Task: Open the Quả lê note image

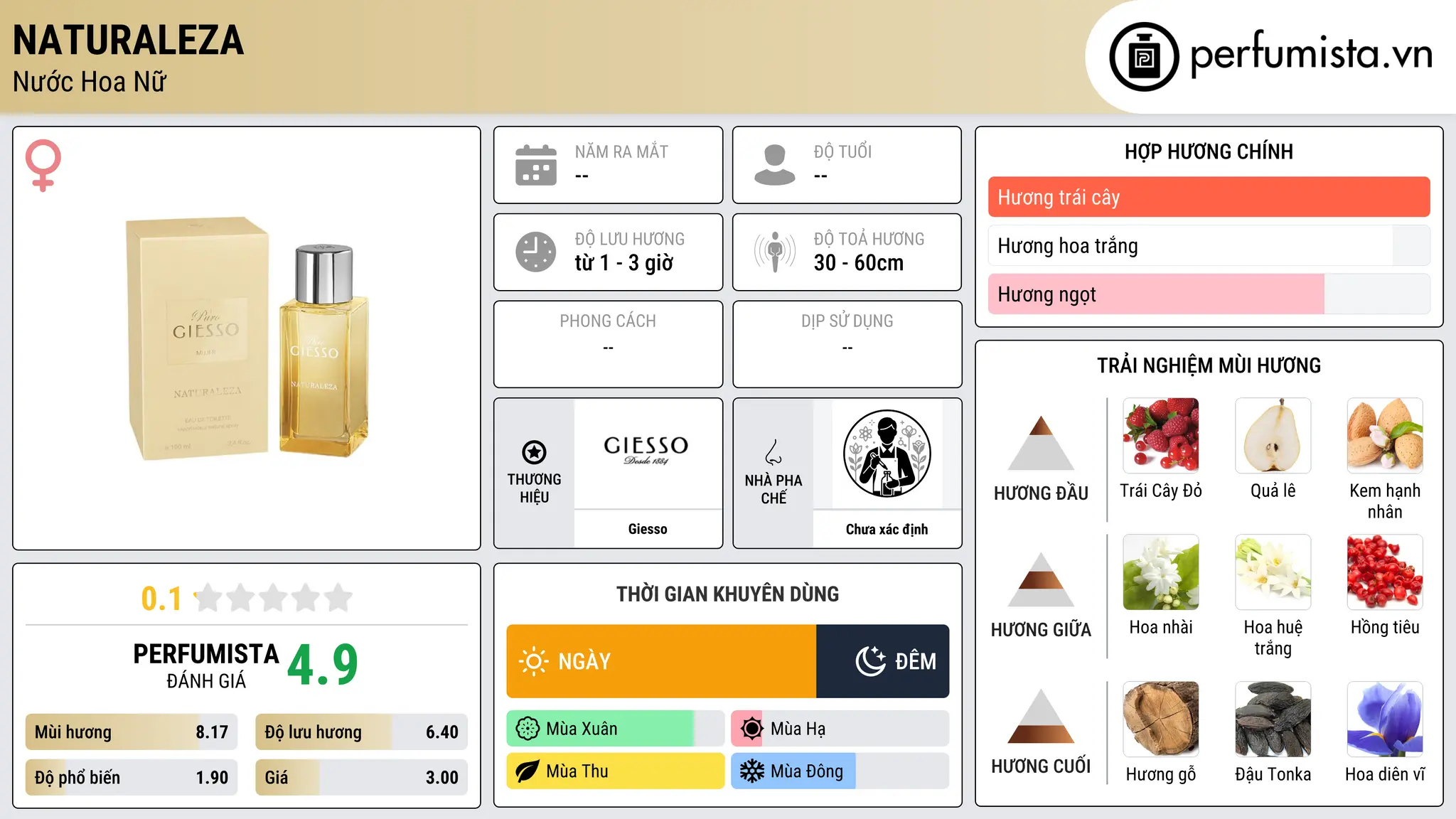Action: click(1273, 435)
